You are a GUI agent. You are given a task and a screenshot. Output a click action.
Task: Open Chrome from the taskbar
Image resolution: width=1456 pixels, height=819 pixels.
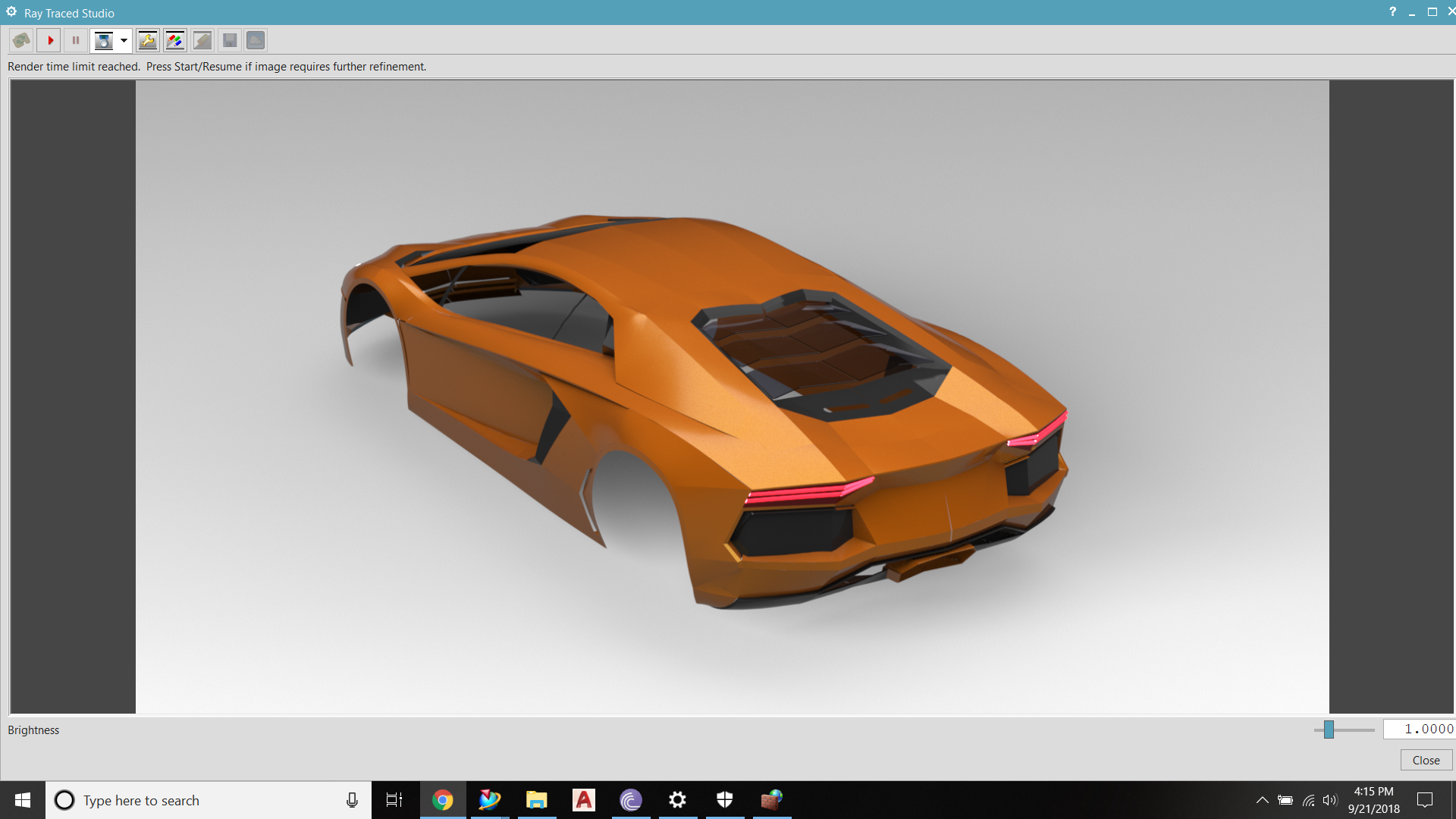point(443,800)
